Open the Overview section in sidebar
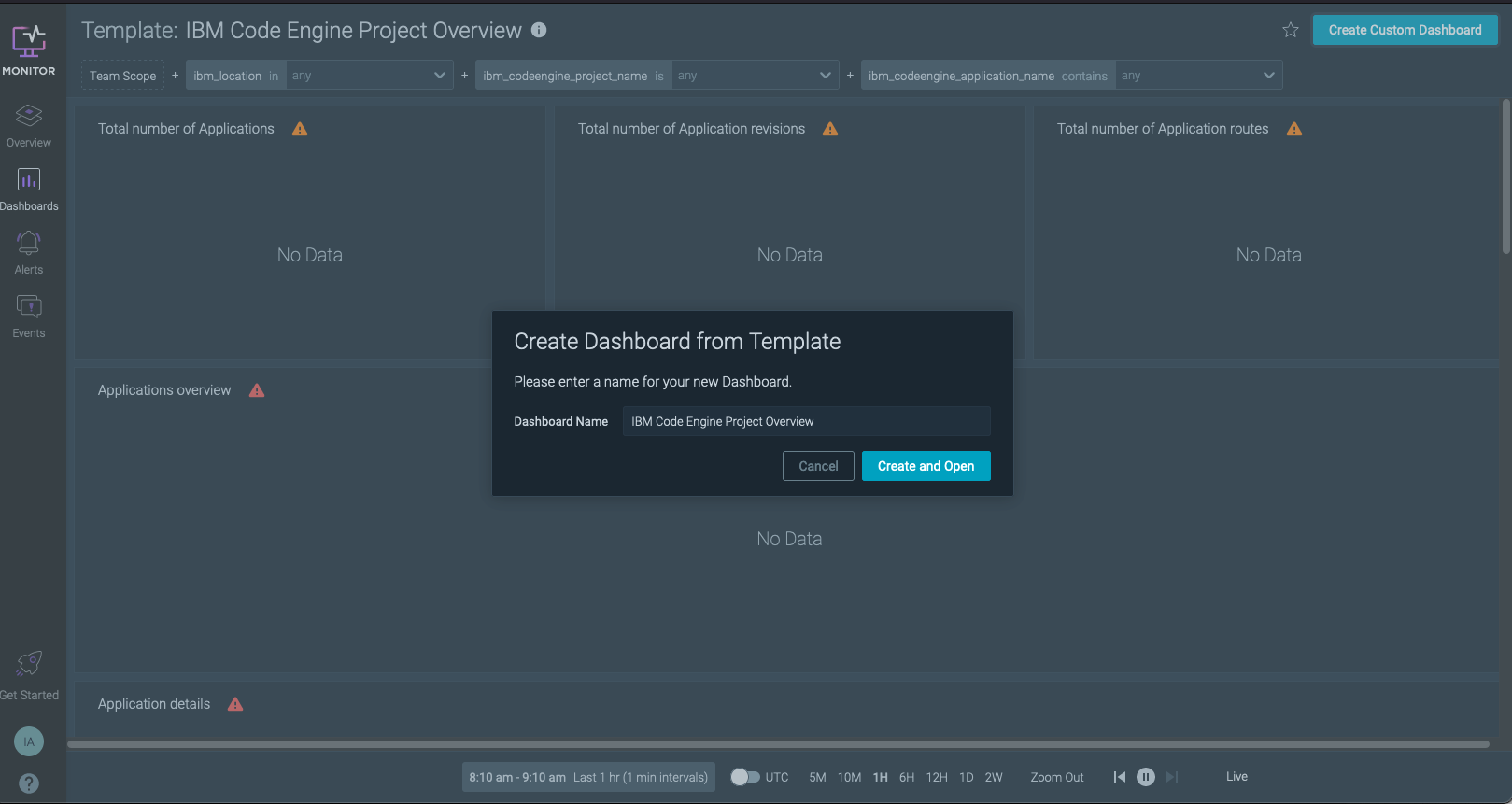The height and width of the screenshot is (804, 1512). click(29, 126)
